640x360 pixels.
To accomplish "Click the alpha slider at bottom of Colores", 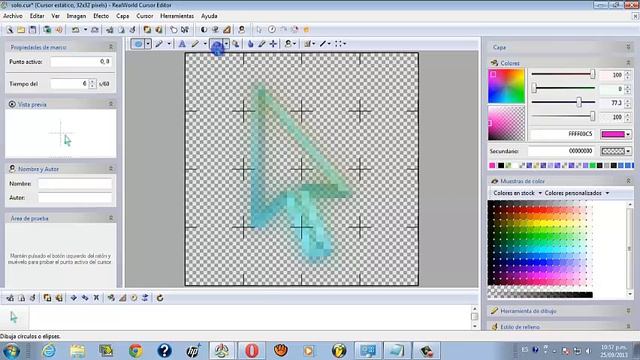I will 563,116.
